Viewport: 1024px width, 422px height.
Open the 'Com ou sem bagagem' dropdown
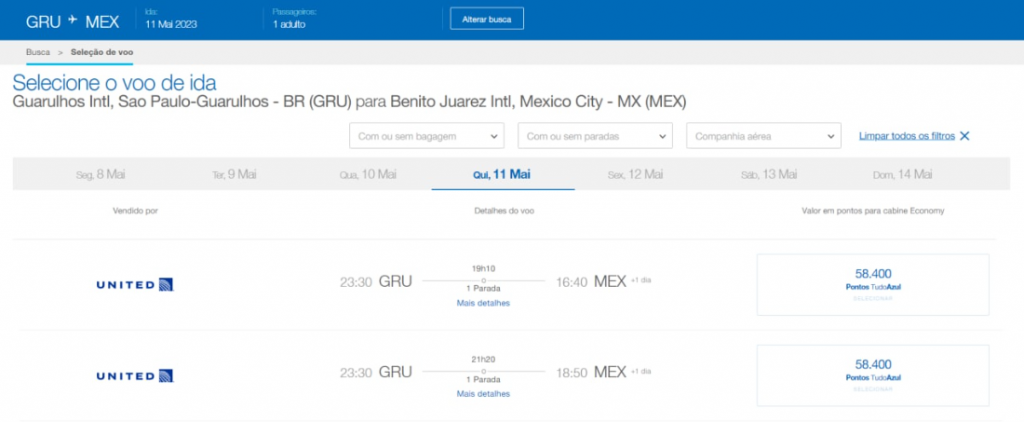[x=426, y=135]
